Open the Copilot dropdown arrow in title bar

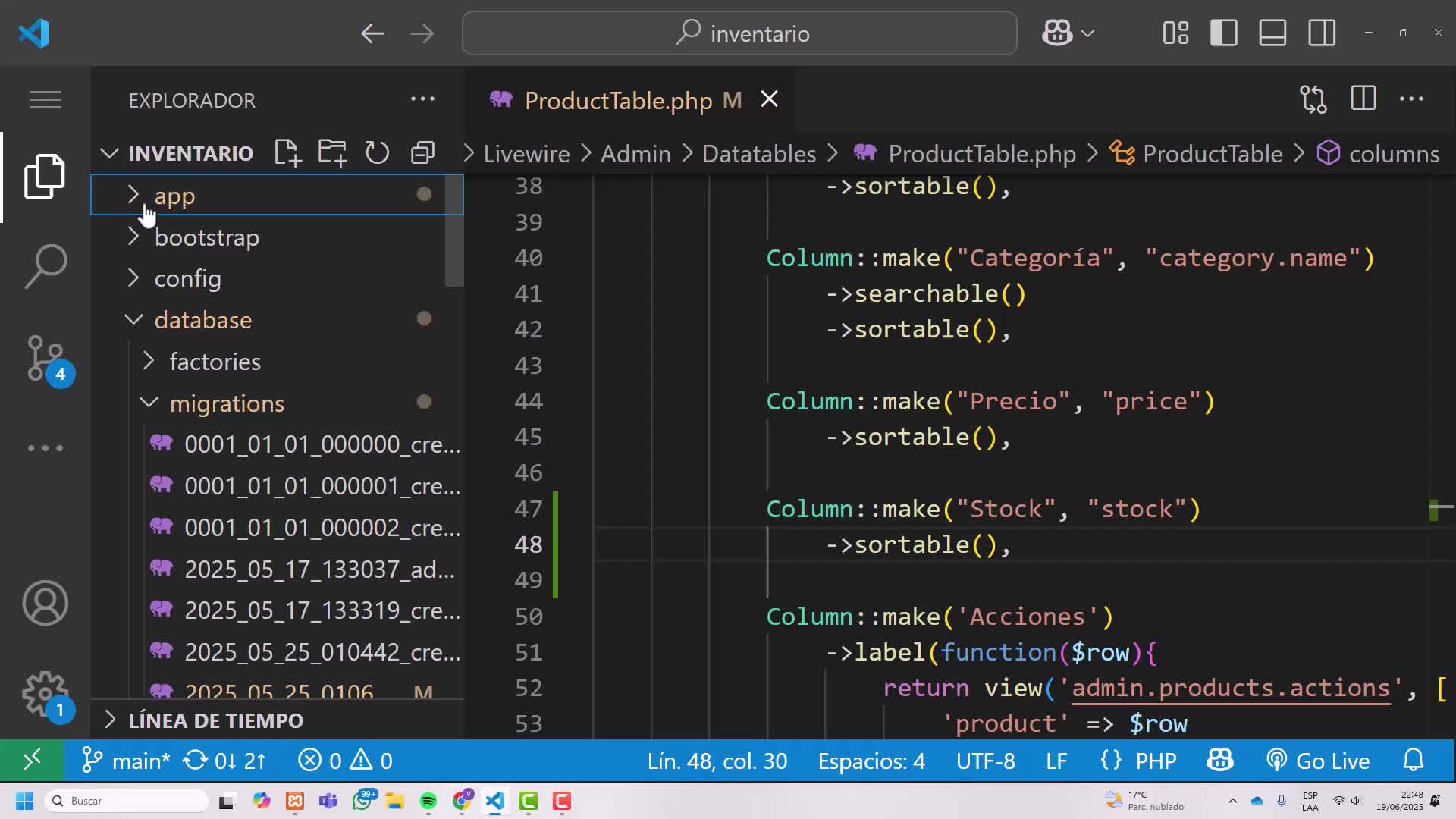point(1088,33)
